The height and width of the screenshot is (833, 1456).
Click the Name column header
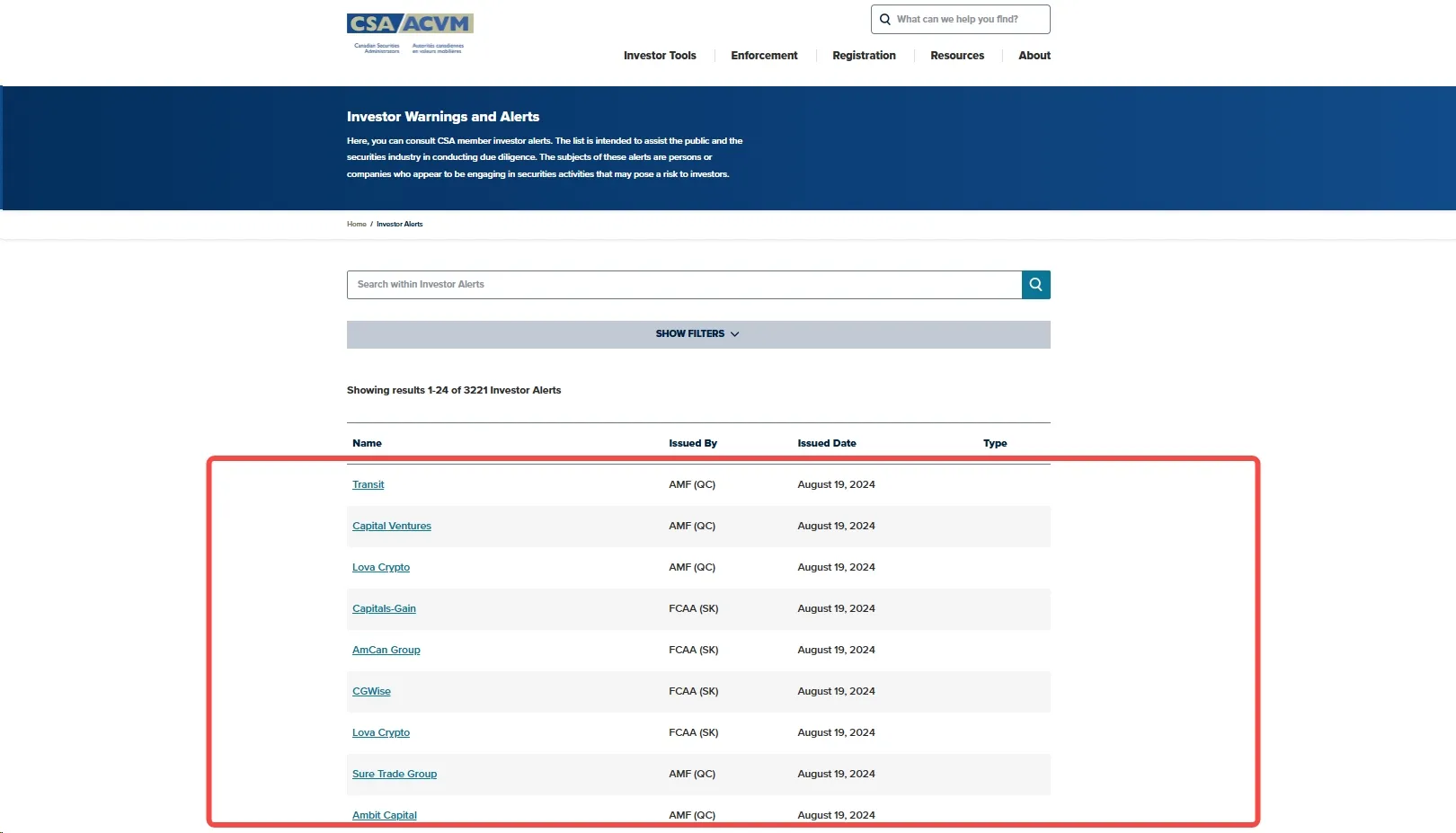pyautogui.click(x=367, y=443)
